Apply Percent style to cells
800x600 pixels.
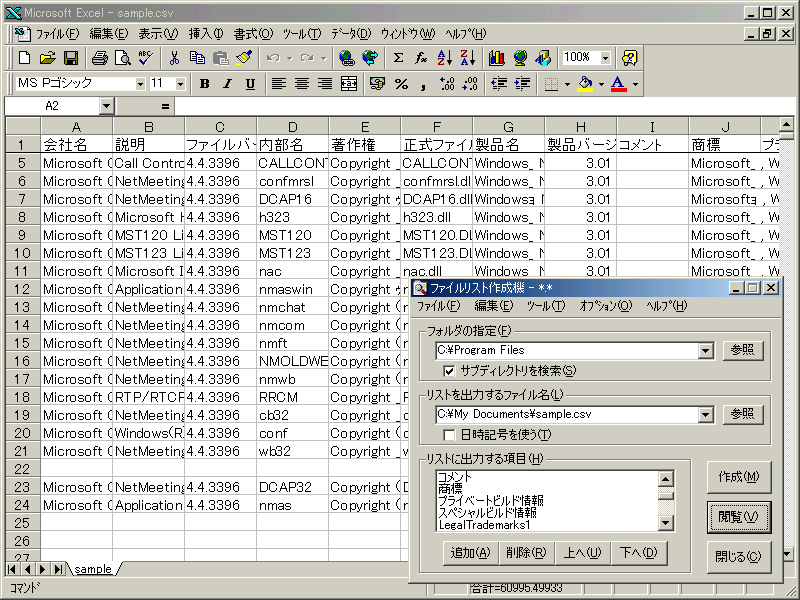(401, 84)
